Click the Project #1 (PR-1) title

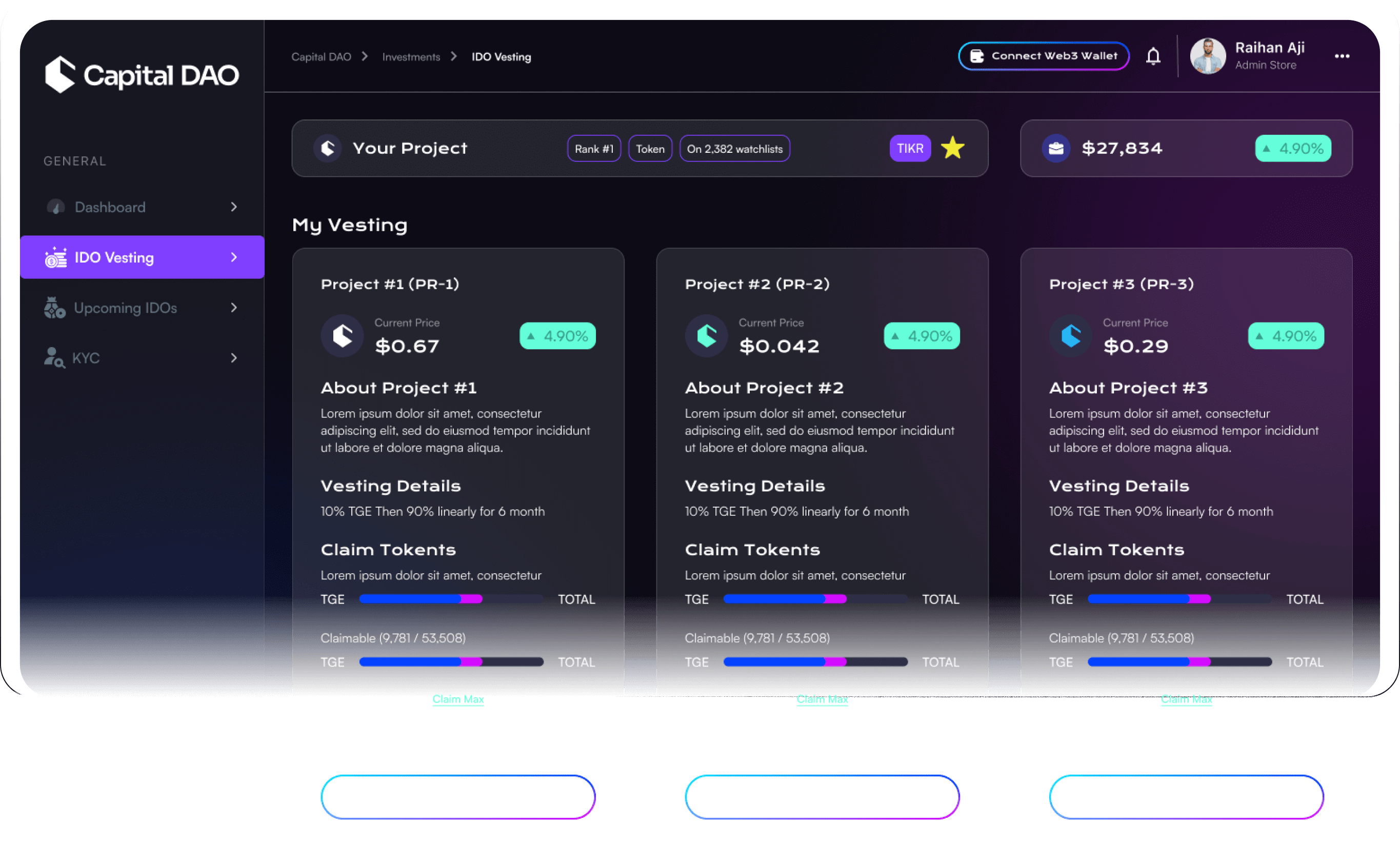(x=390, y=284)
